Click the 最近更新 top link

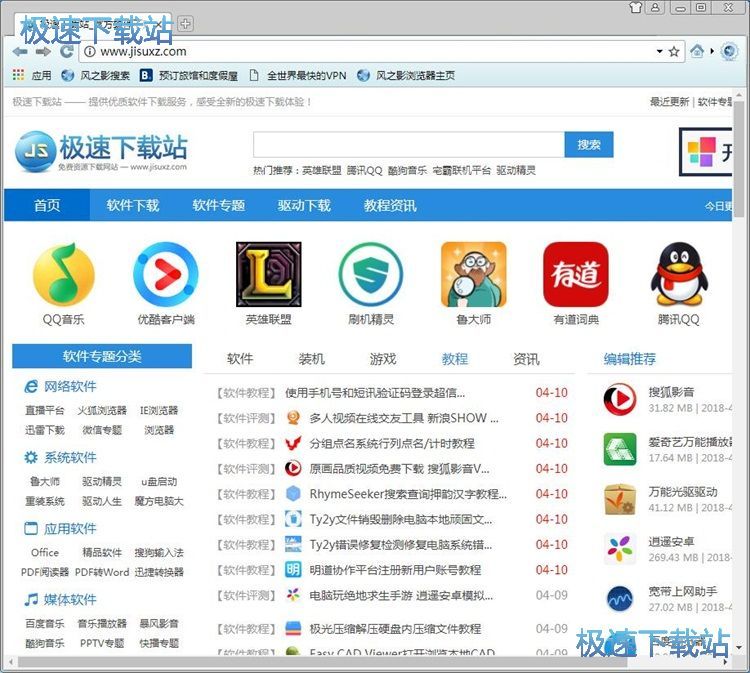click(x=669, y=102)
